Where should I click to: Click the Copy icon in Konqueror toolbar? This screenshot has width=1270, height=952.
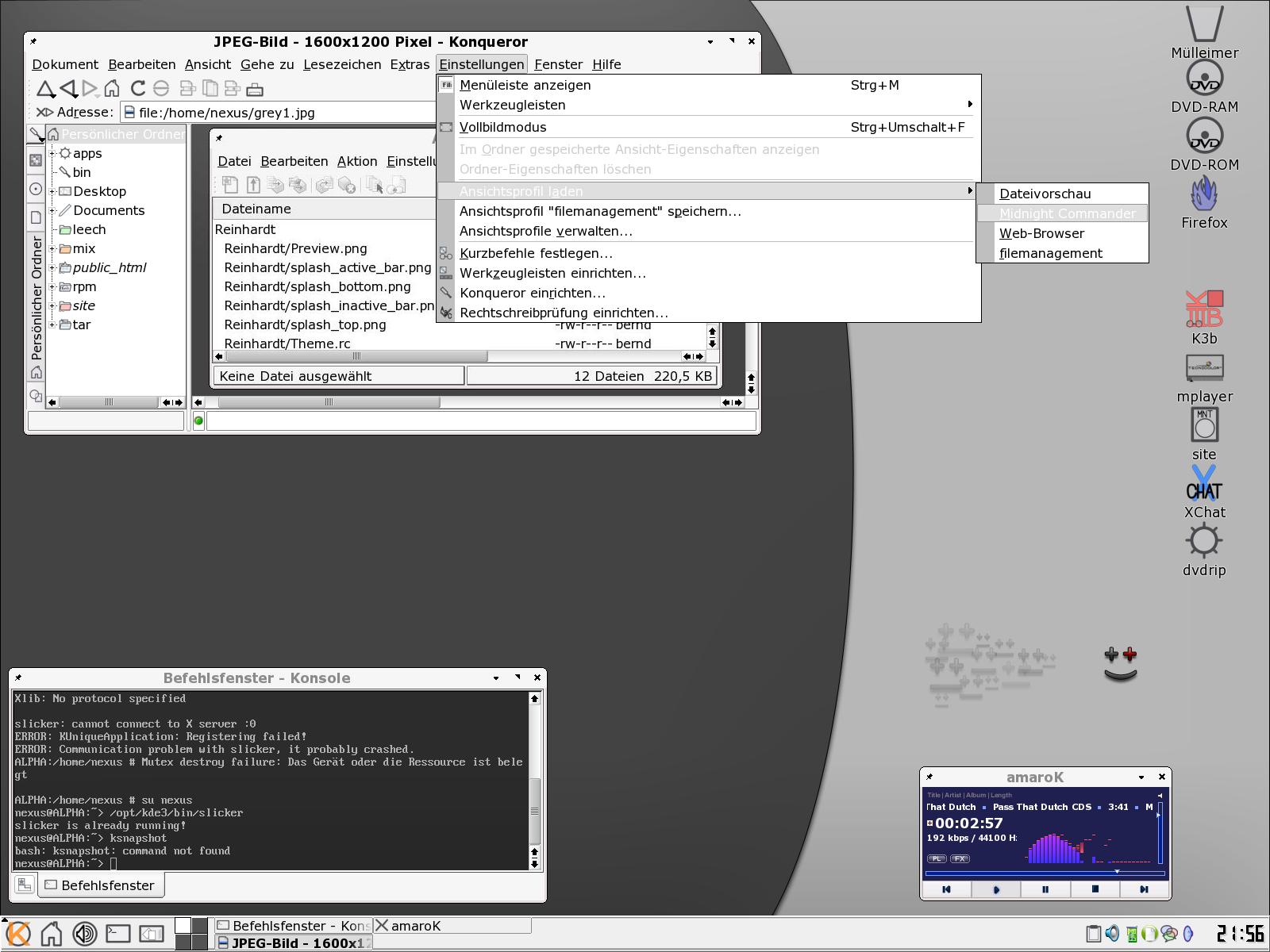(x=210, y=88)
